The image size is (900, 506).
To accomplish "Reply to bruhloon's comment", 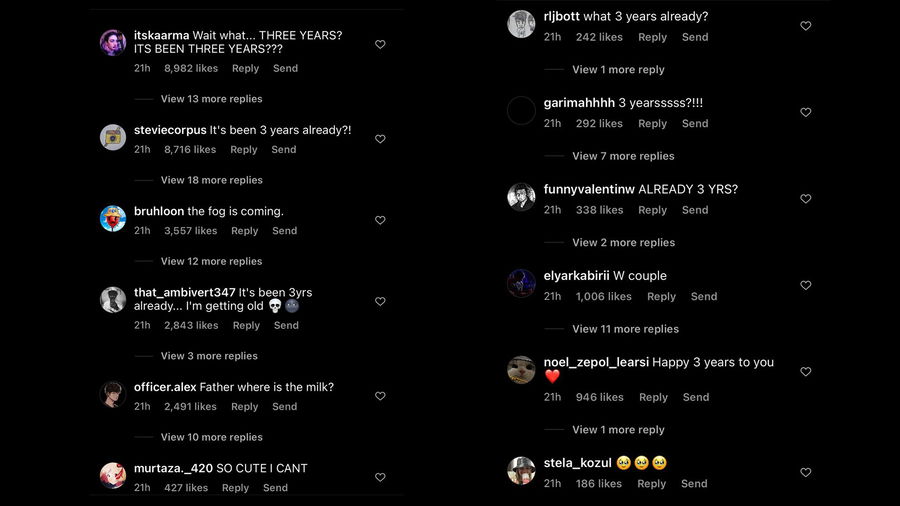I will coord(245,231).
